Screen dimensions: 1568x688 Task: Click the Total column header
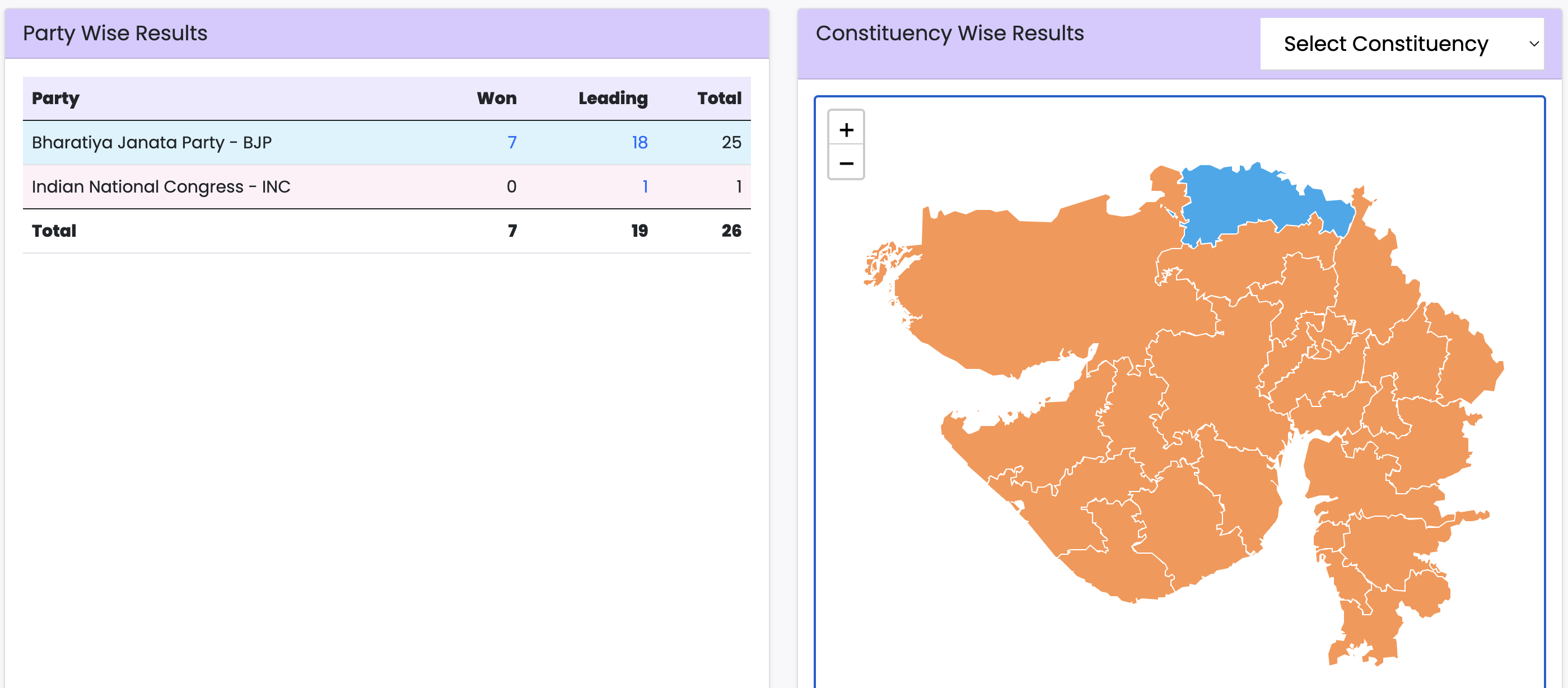720,98
